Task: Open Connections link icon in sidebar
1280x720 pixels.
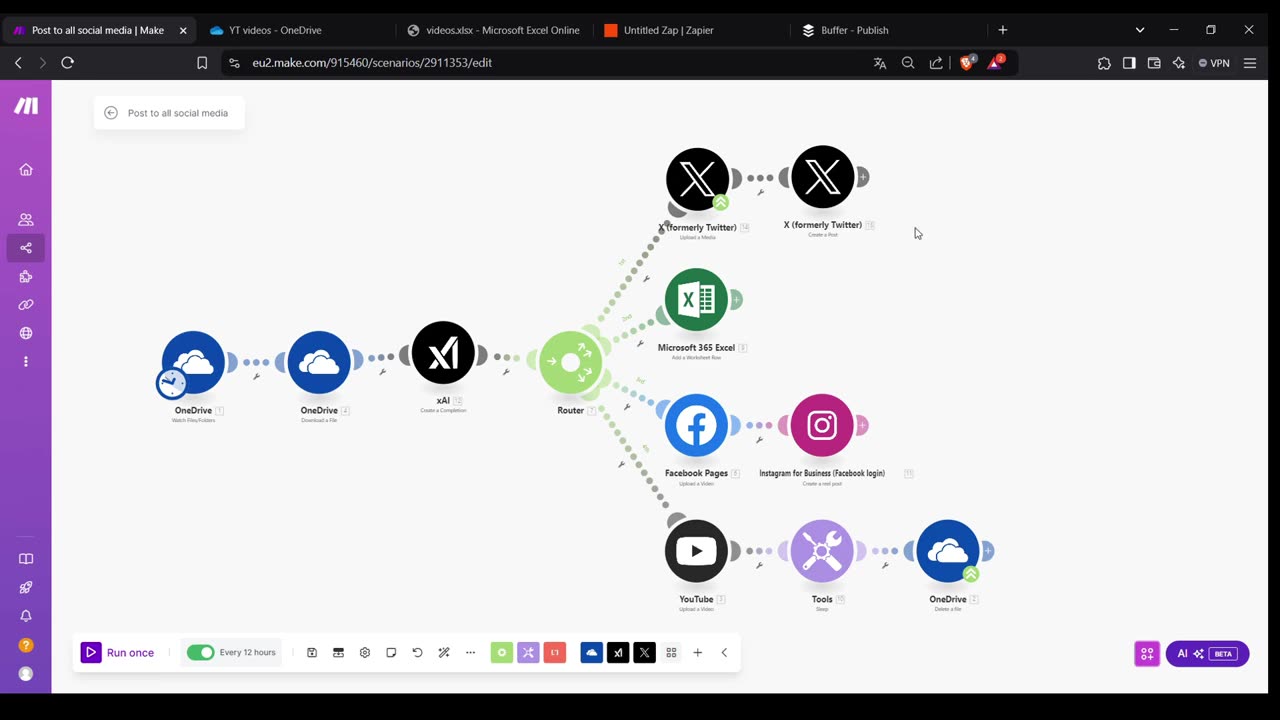Action: [26, 305]
